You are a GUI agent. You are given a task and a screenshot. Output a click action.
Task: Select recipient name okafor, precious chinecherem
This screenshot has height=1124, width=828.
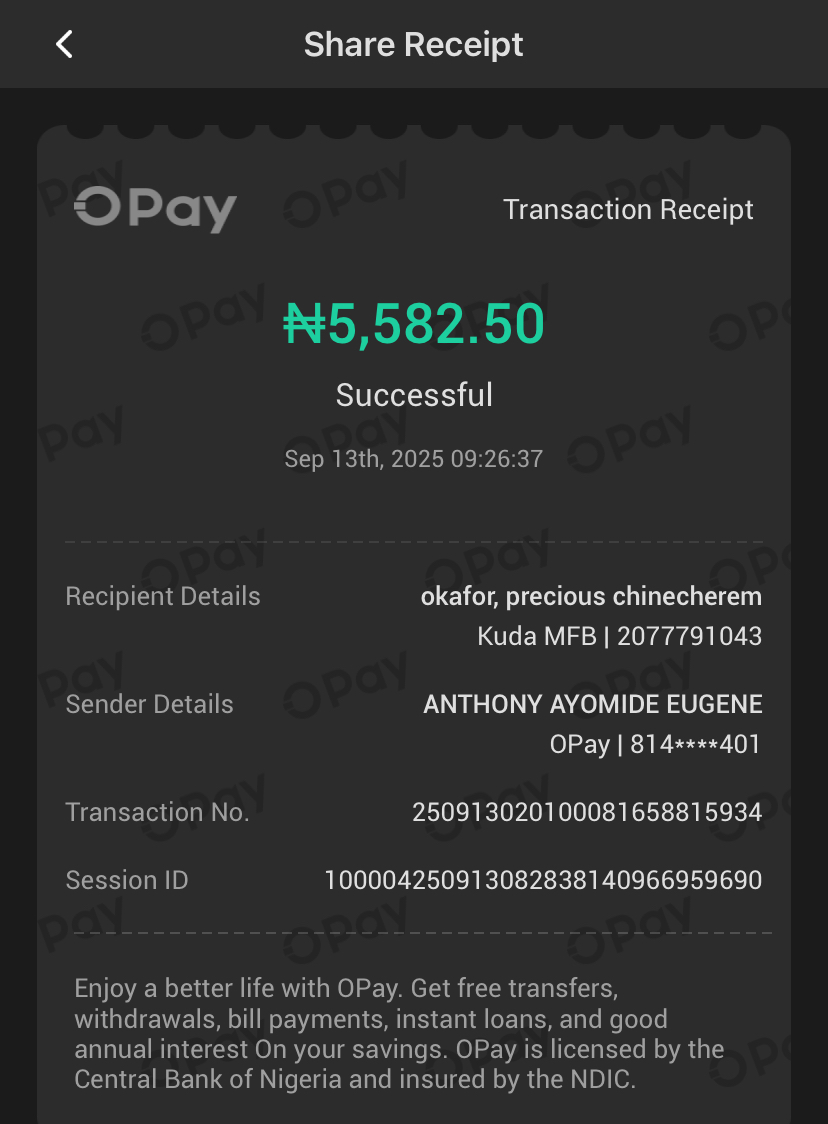pyautogui.click(x=591, y=597)
